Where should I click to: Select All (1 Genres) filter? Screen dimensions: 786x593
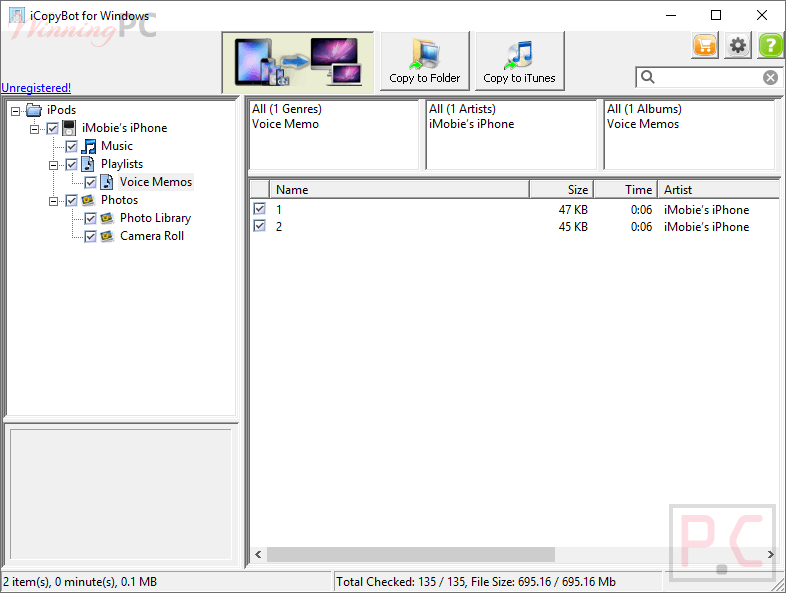(287, 109)
